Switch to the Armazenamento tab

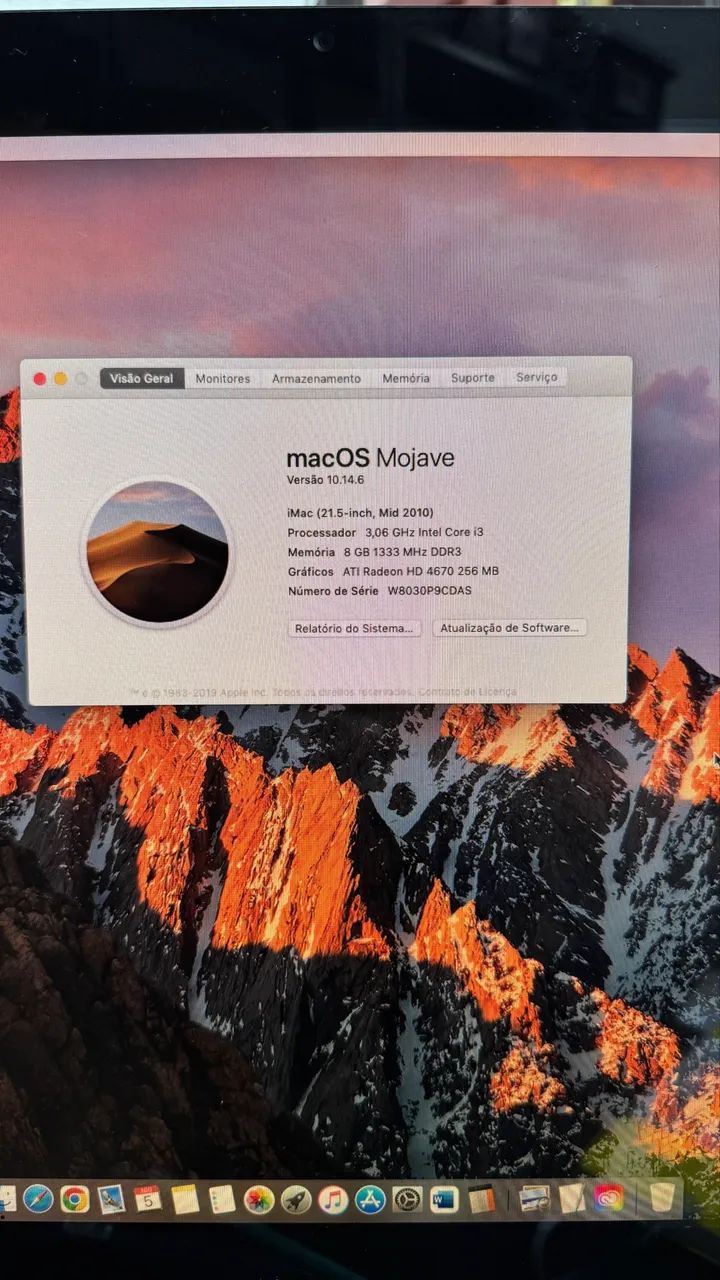(316, 378)
